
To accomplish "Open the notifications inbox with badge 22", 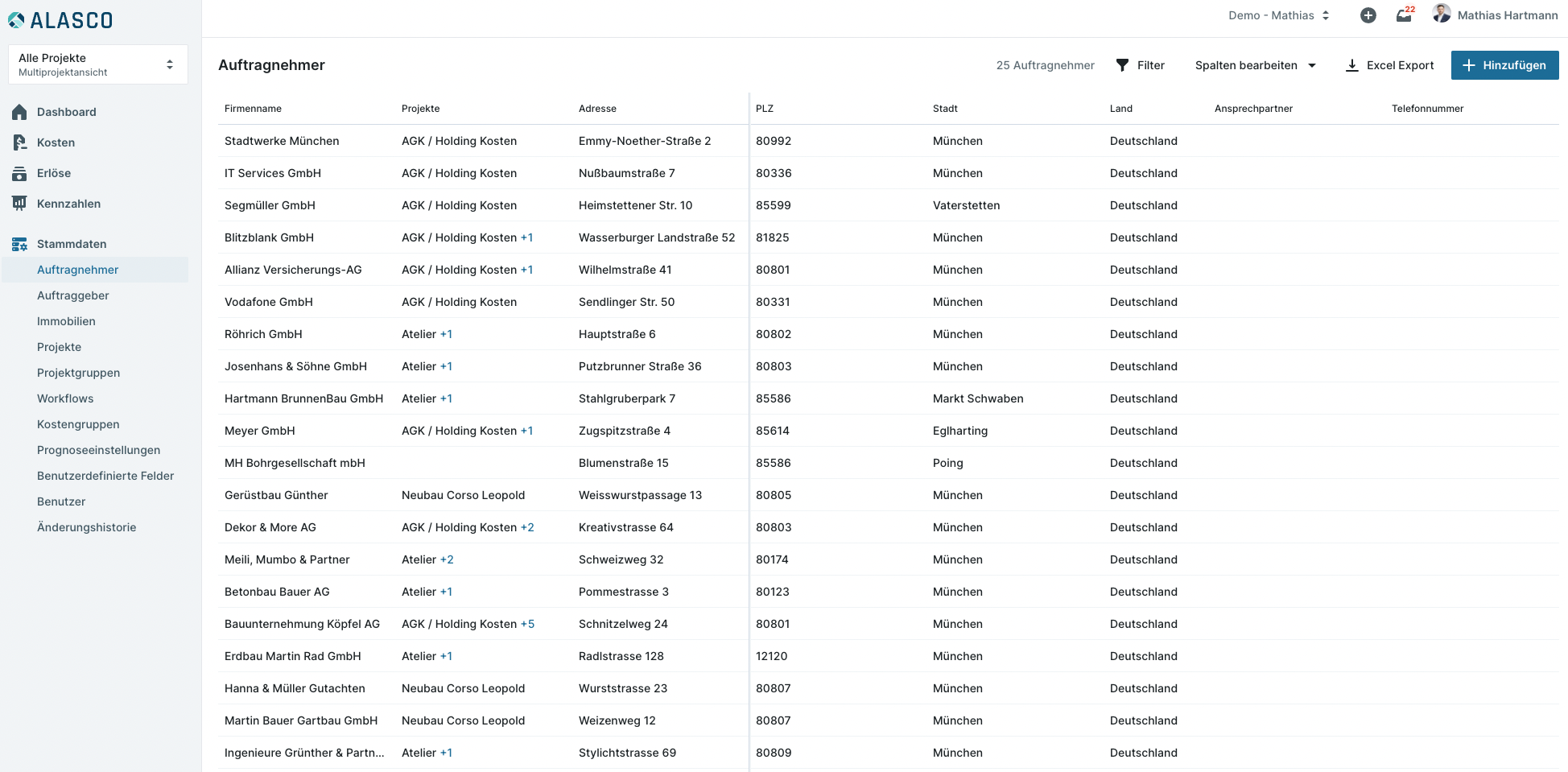I will pos(1404,15).
